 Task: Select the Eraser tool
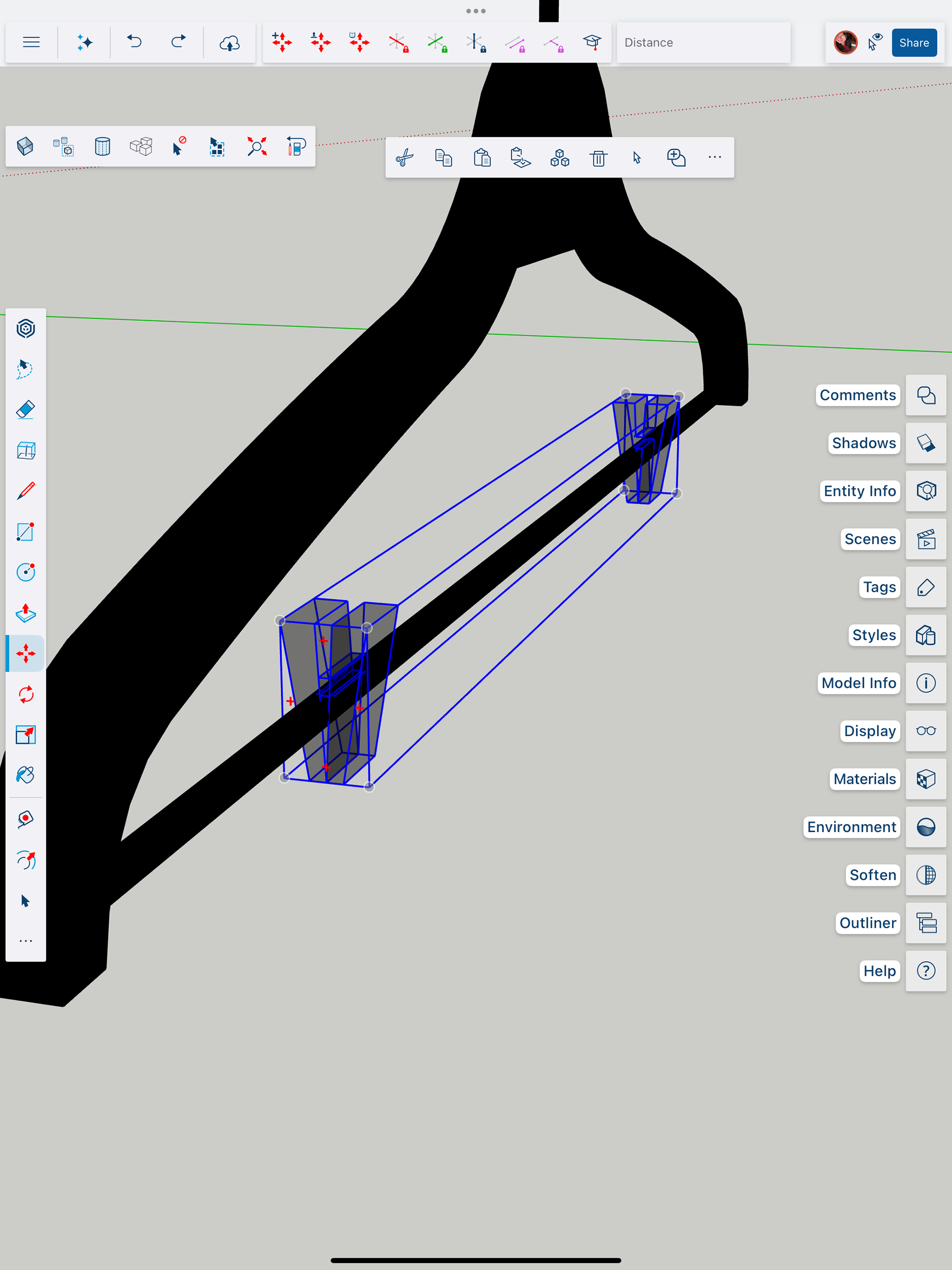click(26, 410)
